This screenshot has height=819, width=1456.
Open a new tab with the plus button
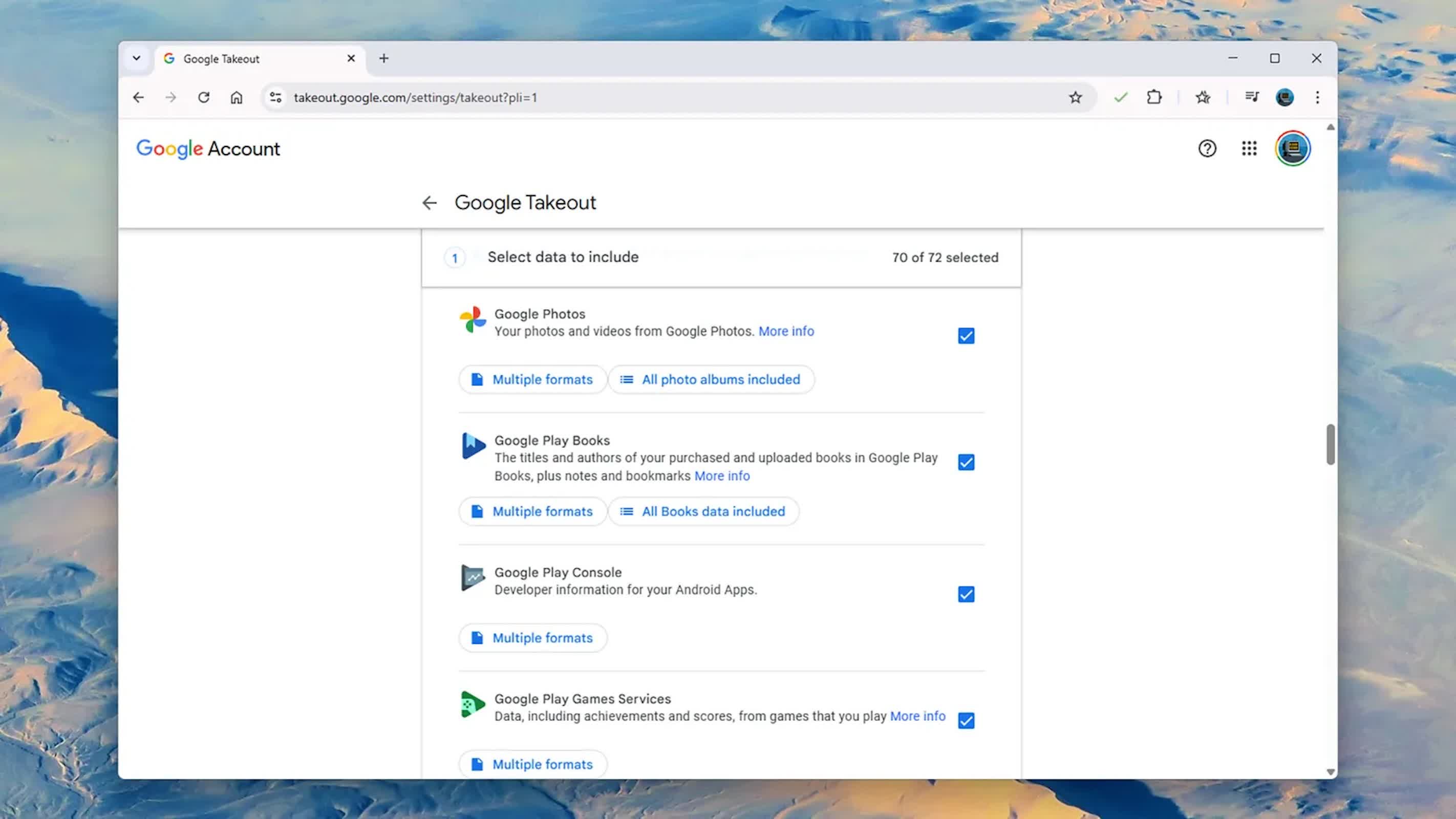(x=384, y=58)
